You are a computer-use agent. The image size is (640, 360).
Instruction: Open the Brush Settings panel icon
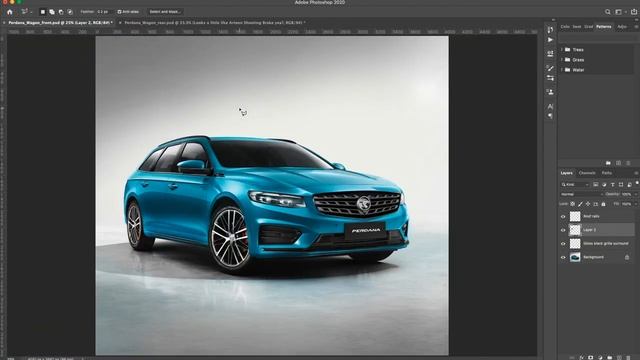[550, 78]
